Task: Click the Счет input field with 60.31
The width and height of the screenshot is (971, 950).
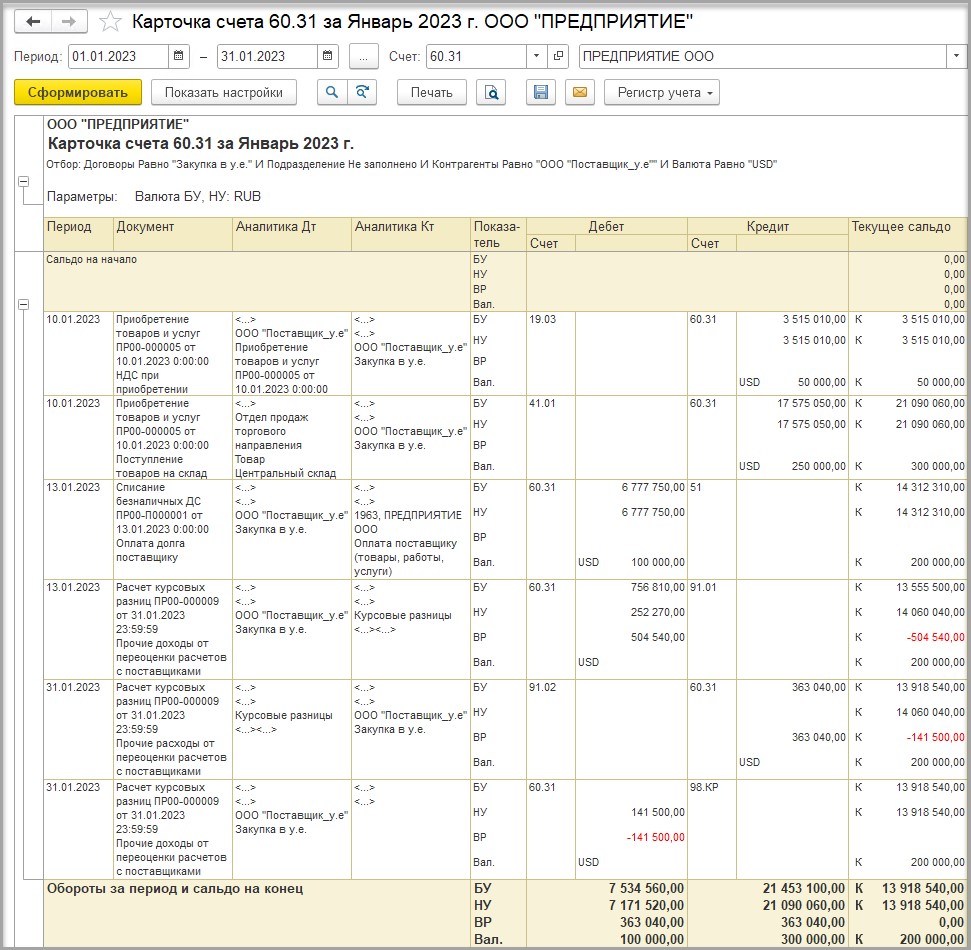Action: point(475,56)
